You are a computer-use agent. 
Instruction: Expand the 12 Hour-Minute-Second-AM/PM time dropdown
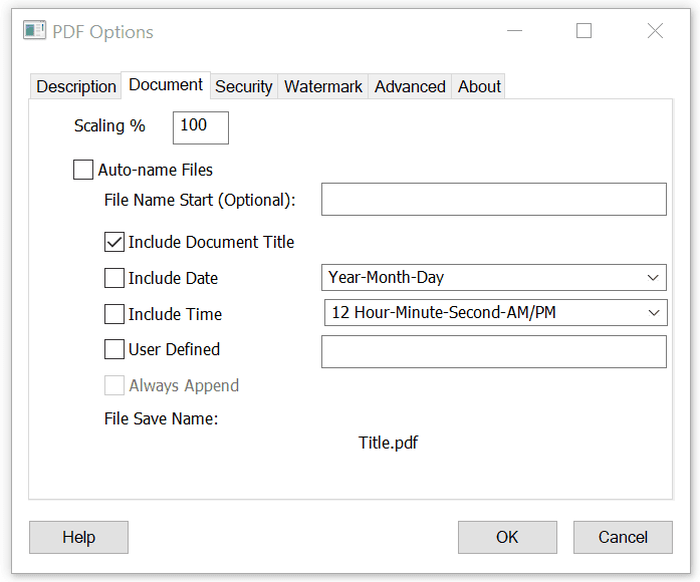point(496,312)
